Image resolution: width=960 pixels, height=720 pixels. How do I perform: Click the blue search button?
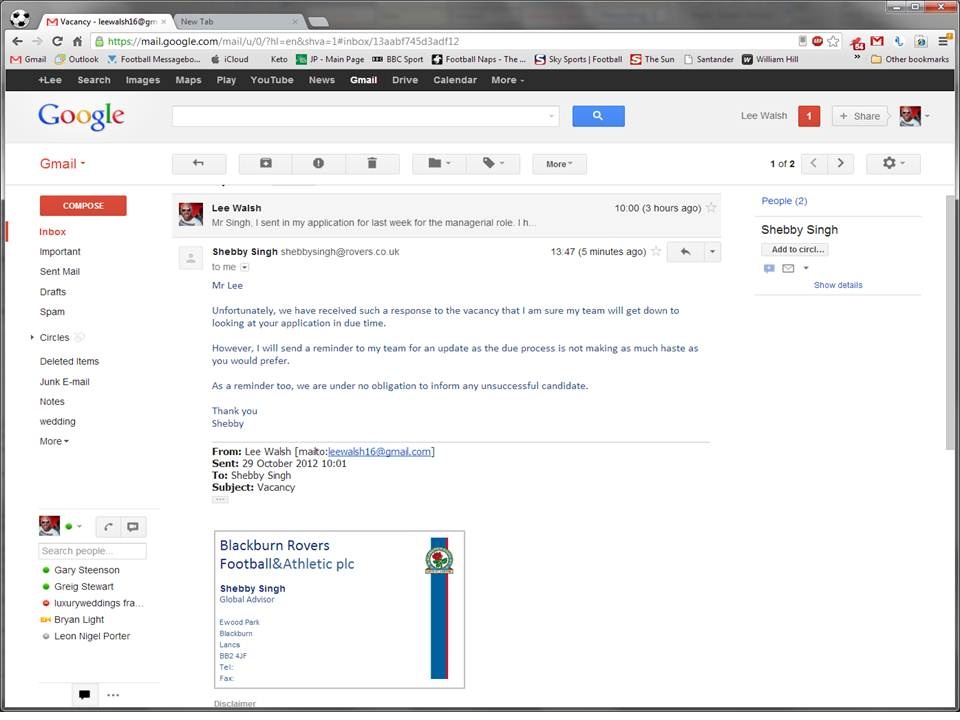coord(598,116)
